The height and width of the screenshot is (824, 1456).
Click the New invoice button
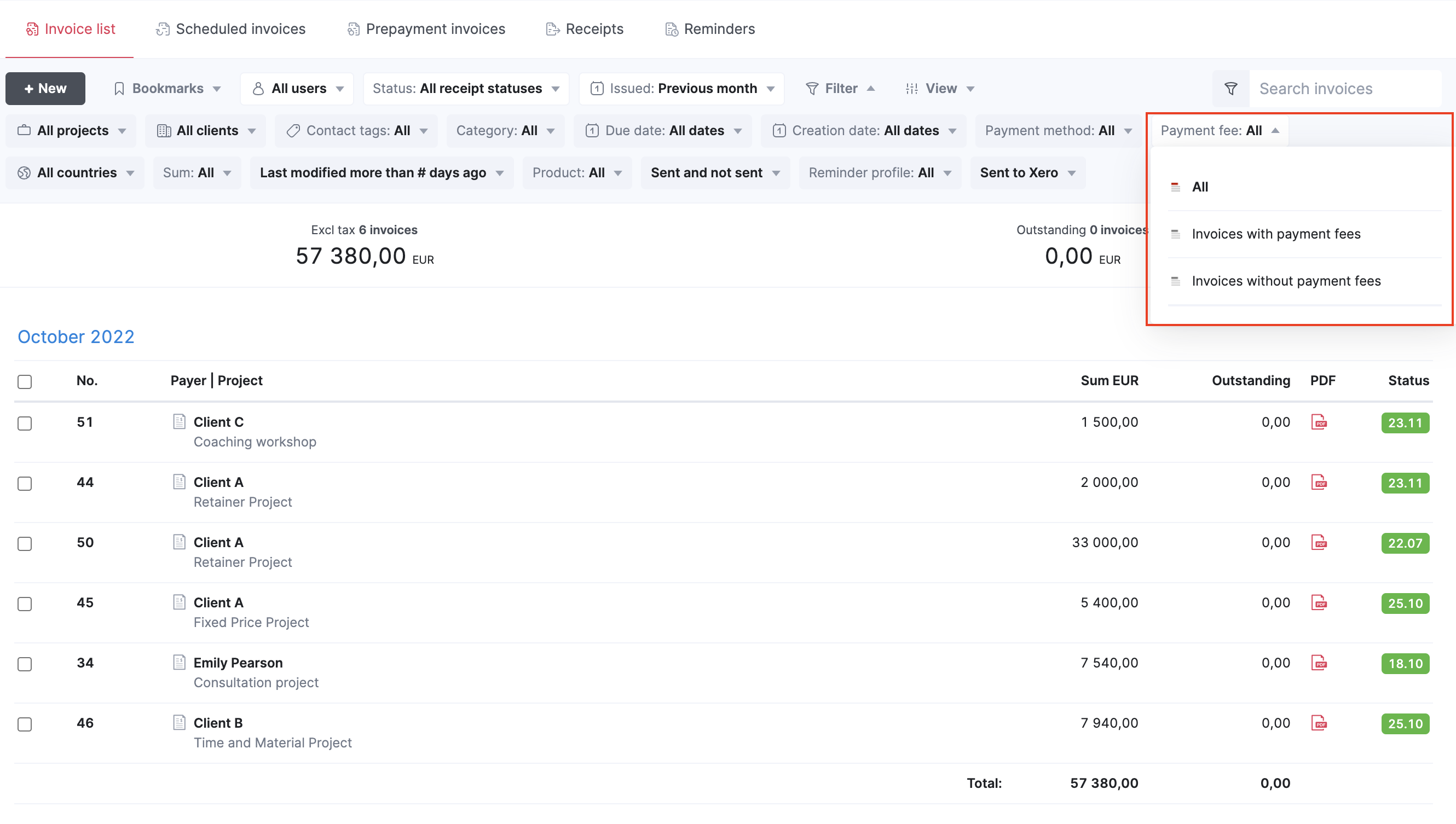coord(45,89)
